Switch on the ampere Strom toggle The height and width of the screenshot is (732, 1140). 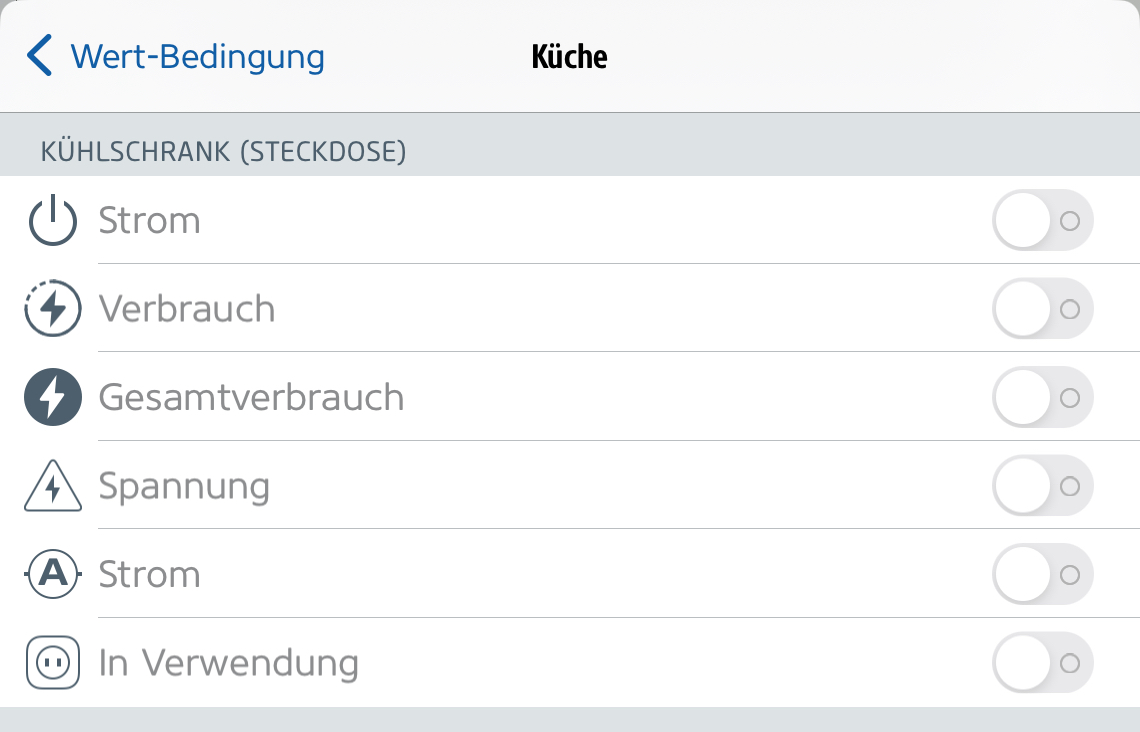[x=1042, y=574]
